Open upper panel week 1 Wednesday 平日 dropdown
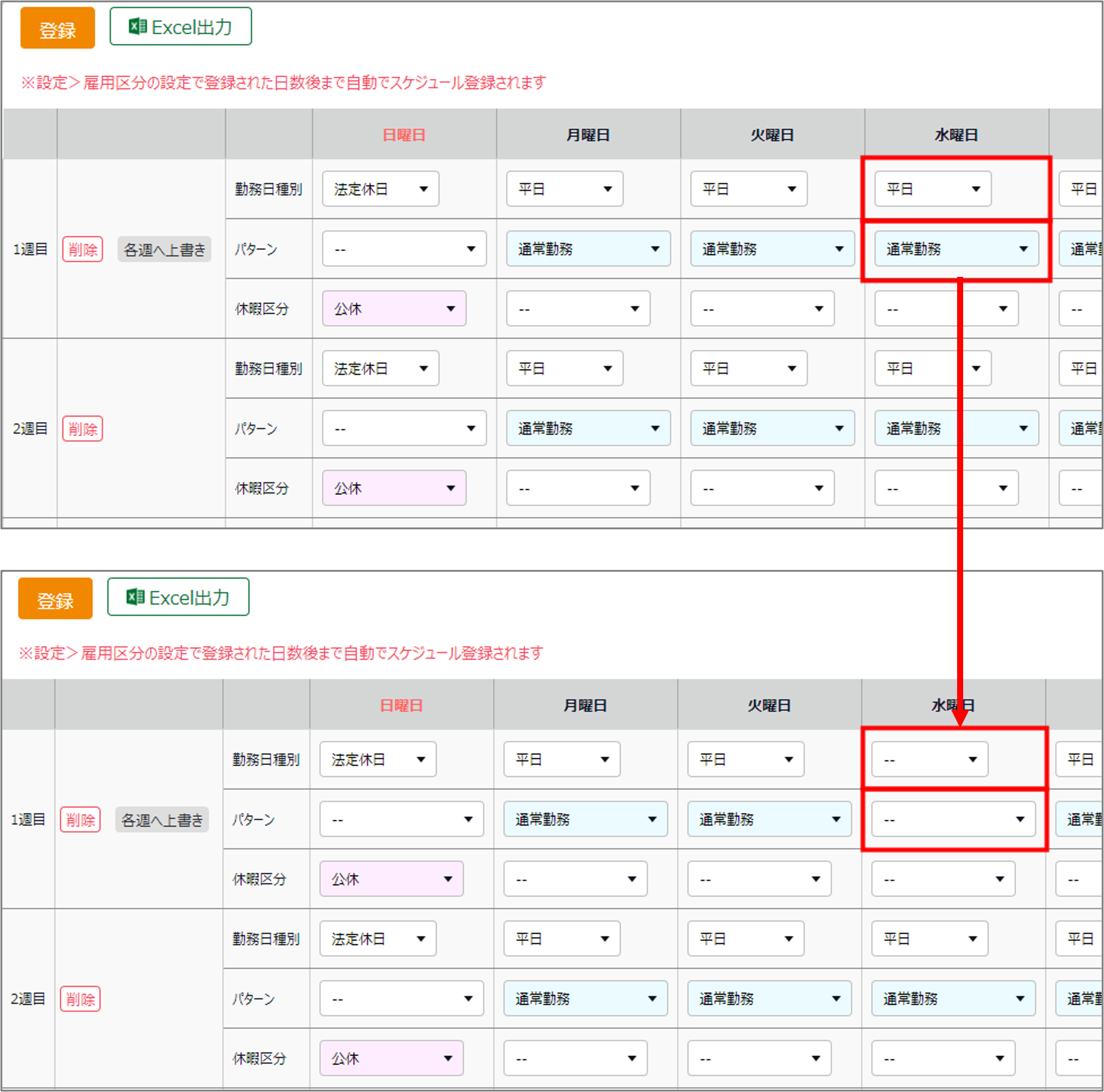The height and width of the screenshot is (1092, 1104). [x=932, y=189]
